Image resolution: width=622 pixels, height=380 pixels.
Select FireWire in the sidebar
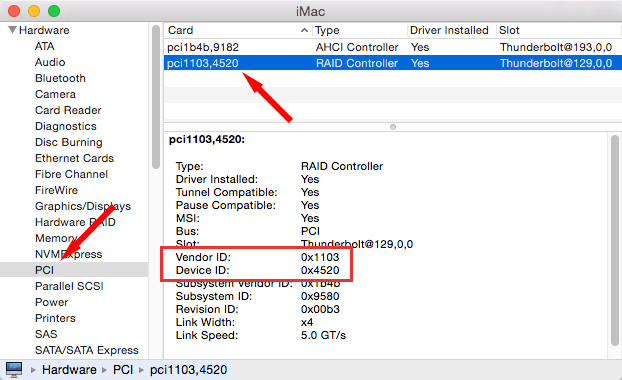pos(56,190)
